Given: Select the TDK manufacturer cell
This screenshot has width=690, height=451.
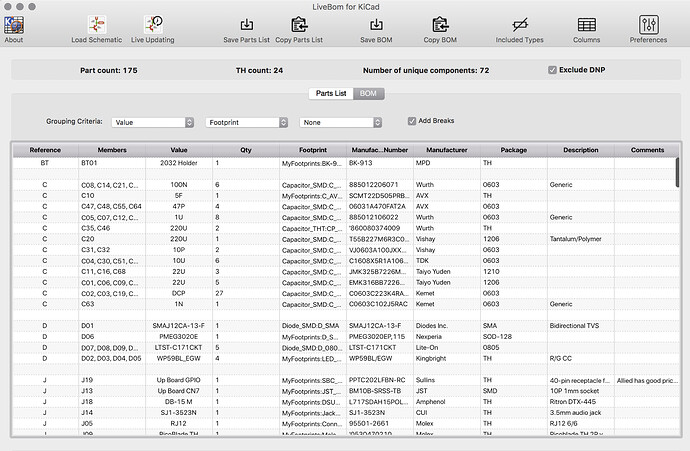Looking at the screenshot, I should click(x=447, y=260).
